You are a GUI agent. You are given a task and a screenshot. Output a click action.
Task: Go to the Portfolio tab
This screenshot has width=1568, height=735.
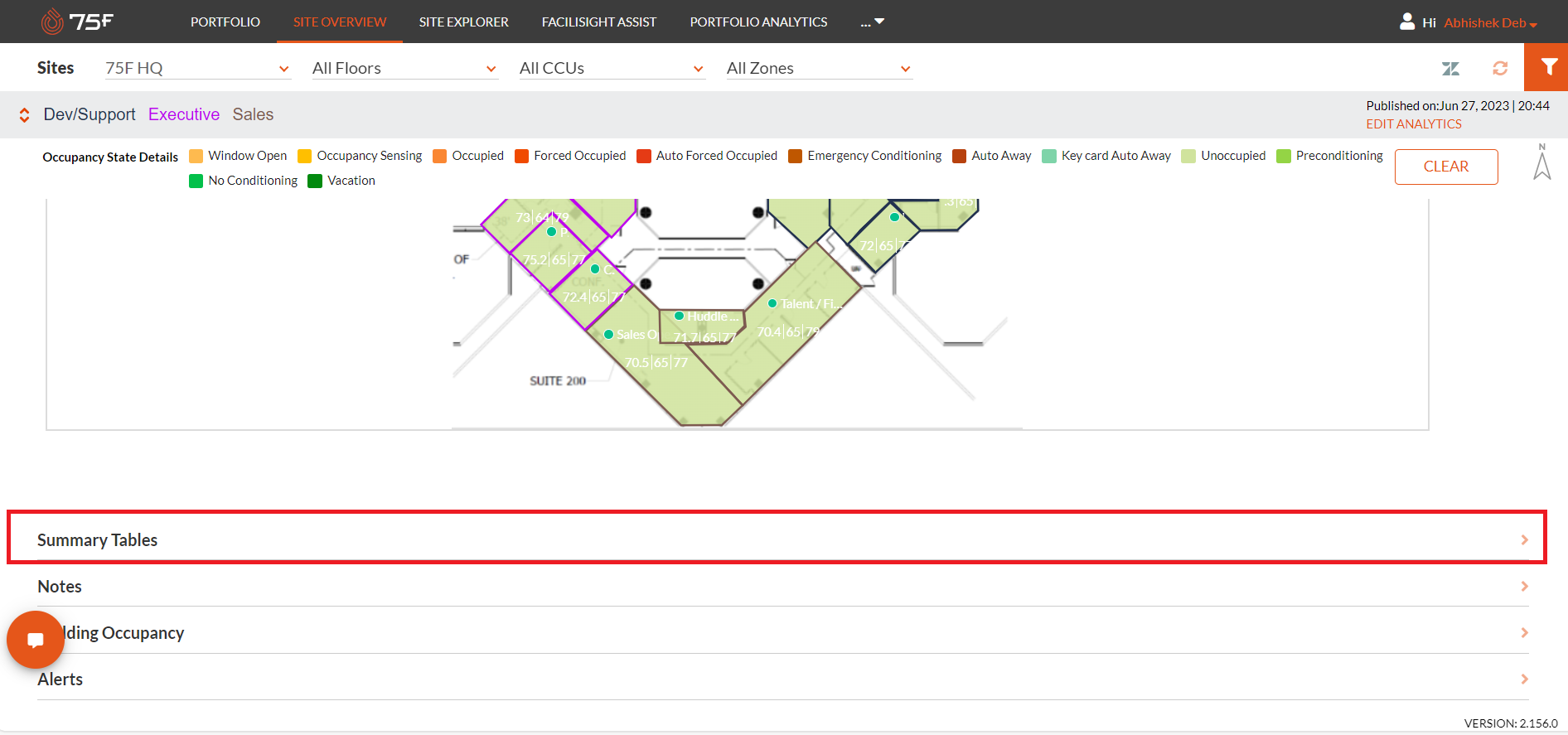click(x=225, y=22)
